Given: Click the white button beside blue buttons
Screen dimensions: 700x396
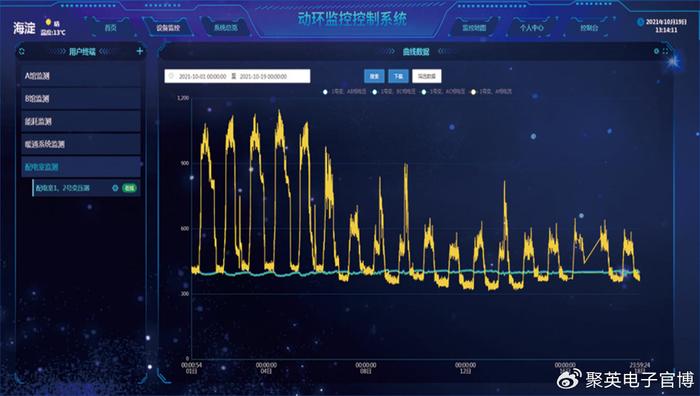Looking at the screenshot, I should pyautogui.click(x=426, y=76).
